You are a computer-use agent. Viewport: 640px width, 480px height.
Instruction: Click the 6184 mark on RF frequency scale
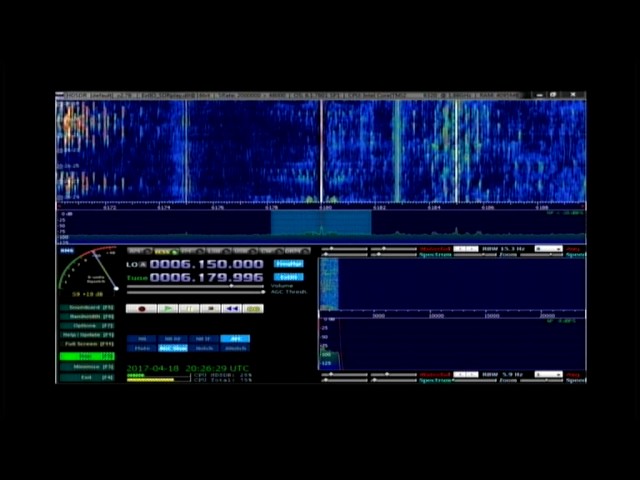(x=434, y=208)
